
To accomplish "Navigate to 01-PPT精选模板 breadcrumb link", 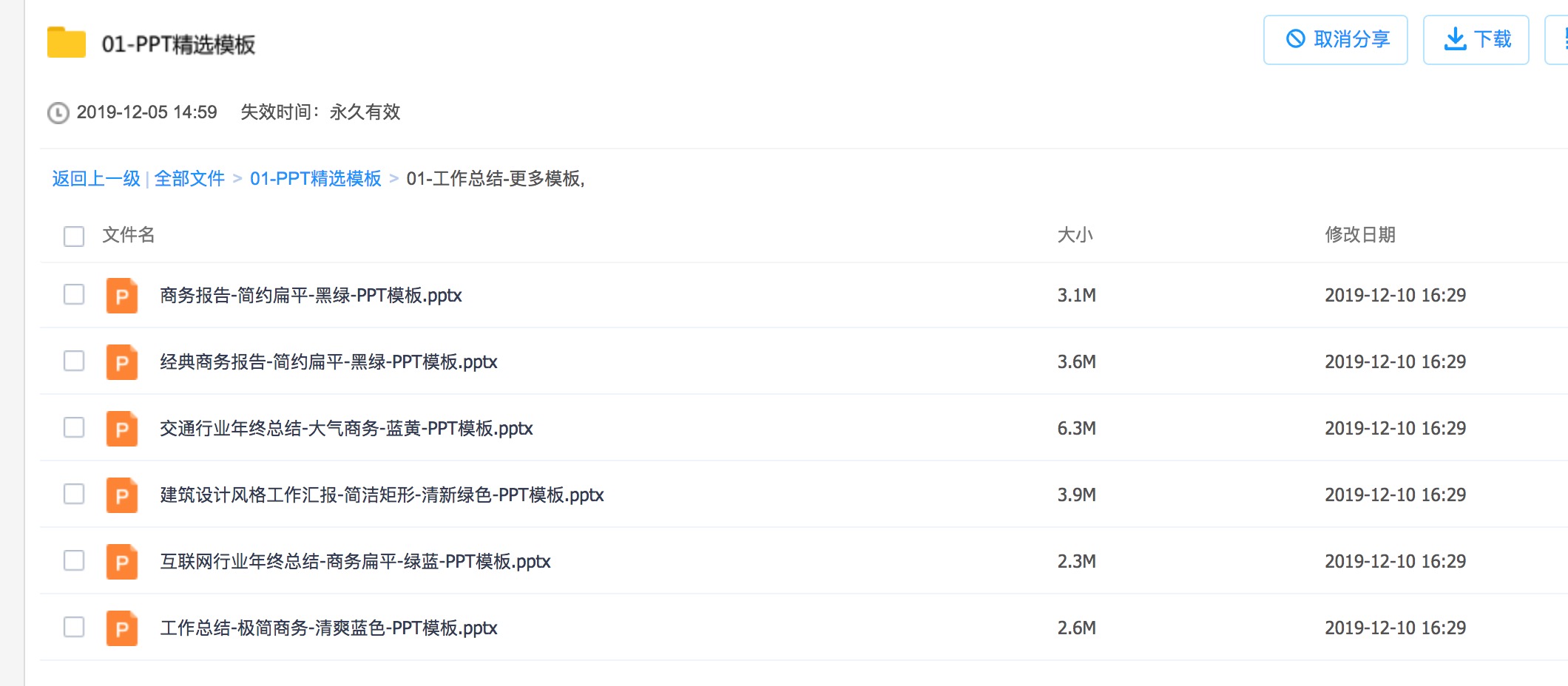I will 315,179.
